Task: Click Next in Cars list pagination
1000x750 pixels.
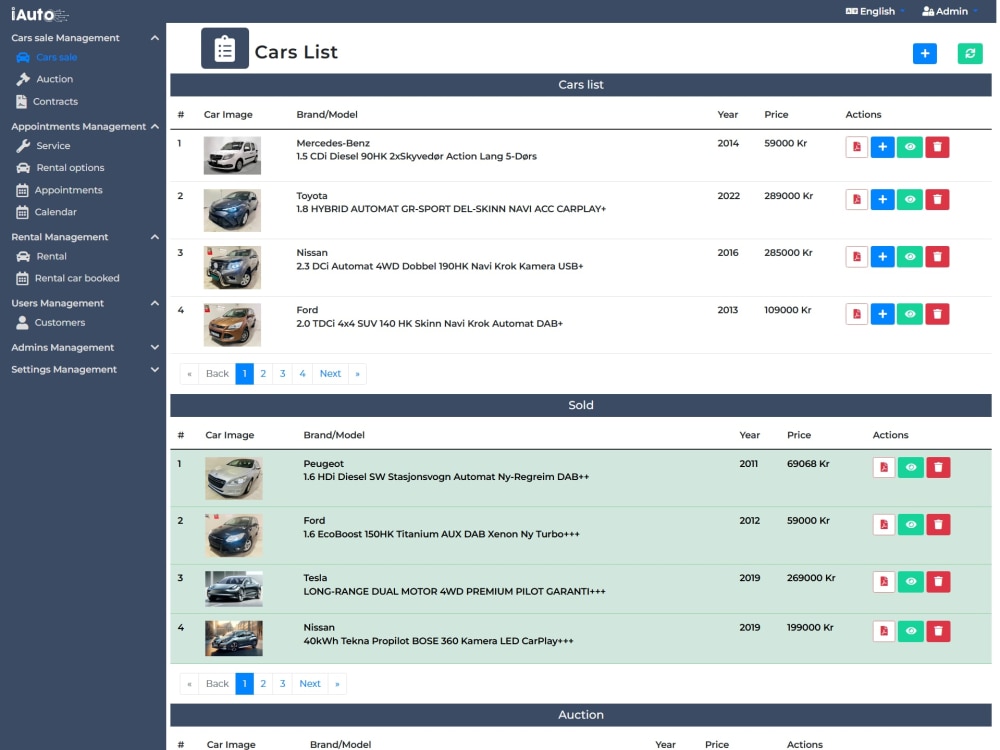Action: (x=330, y=374)
